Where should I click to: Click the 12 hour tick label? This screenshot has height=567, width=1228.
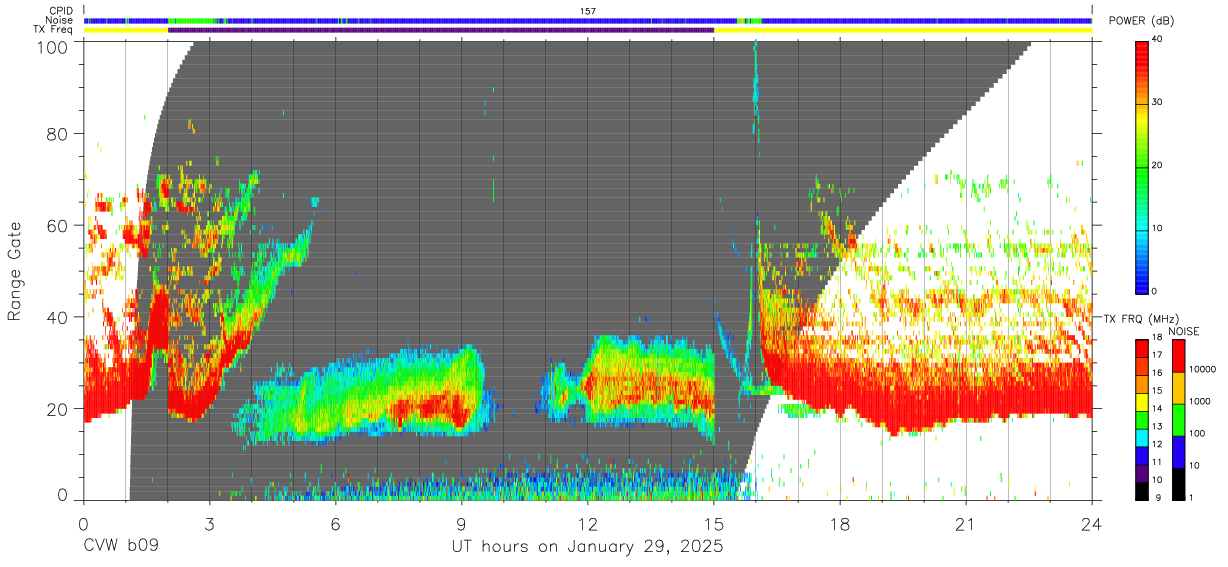pos(588,523)
